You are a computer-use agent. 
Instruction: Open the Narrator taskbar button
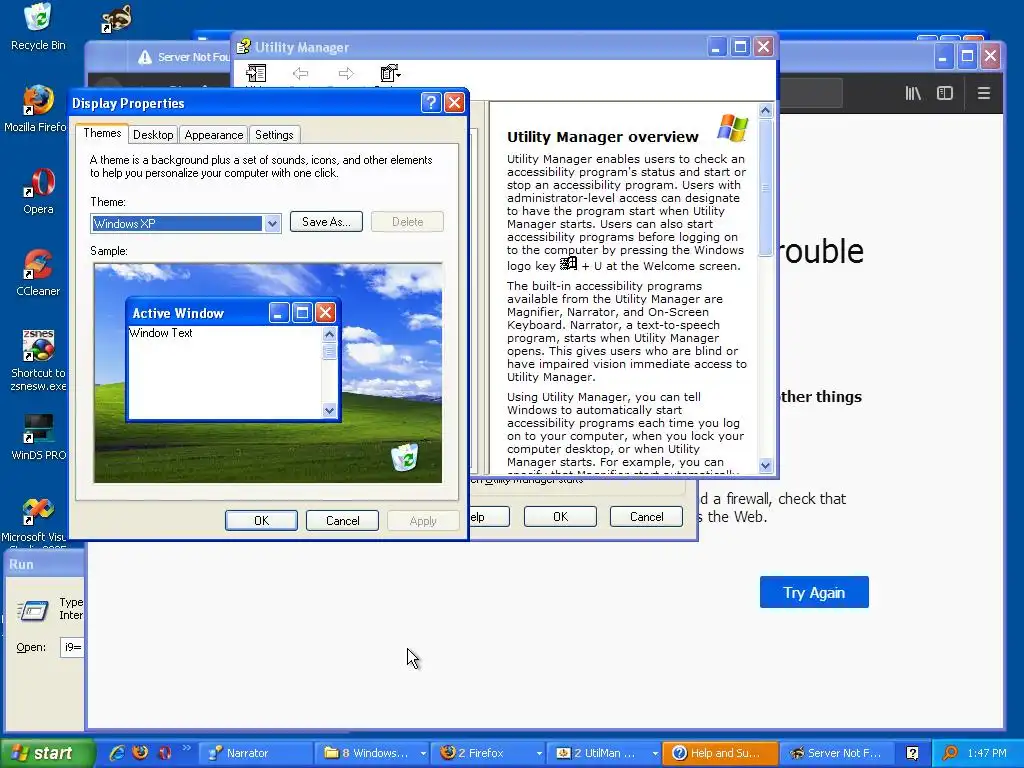pyautogui.click(x=255, y=753)
